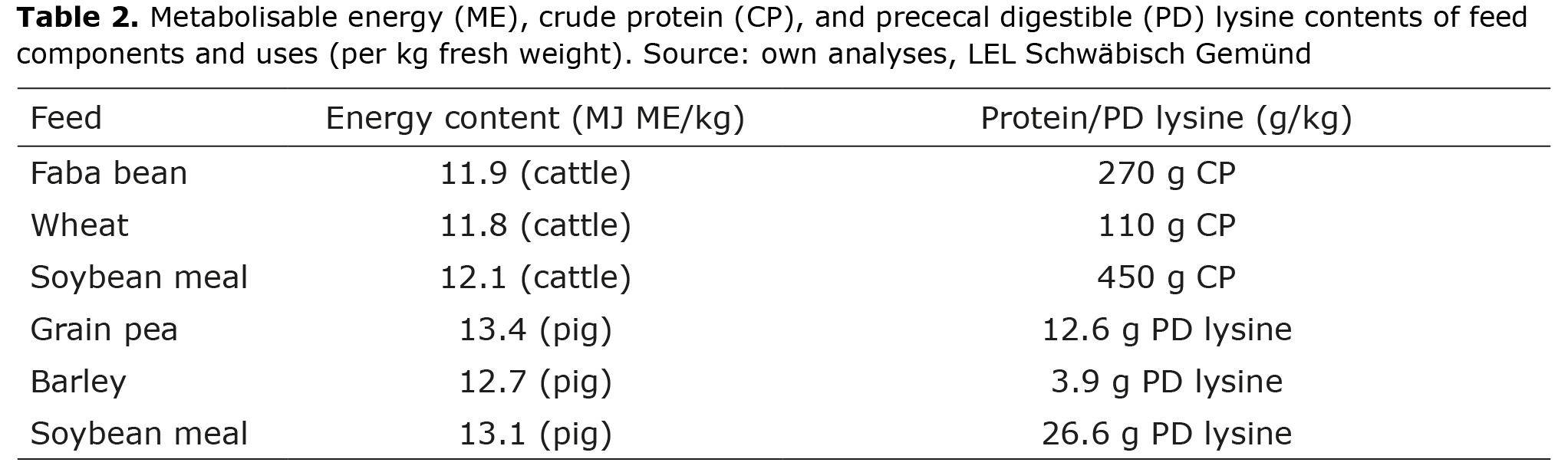Click the 26.6 g PD lysine value
The width and height of the screenshot is (1568, 469).
pos(1167,435)
